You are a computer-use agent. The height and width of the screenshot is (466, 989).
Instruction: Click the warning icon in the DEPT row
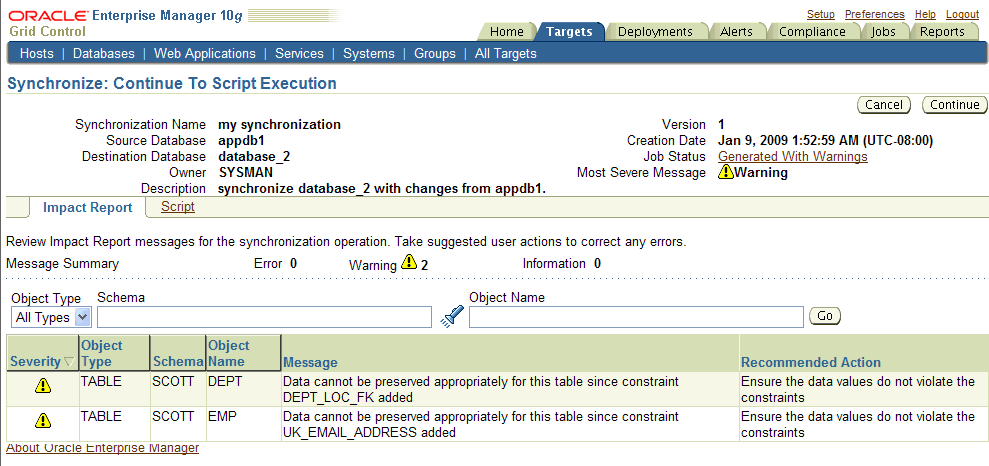tap(42, 385)
